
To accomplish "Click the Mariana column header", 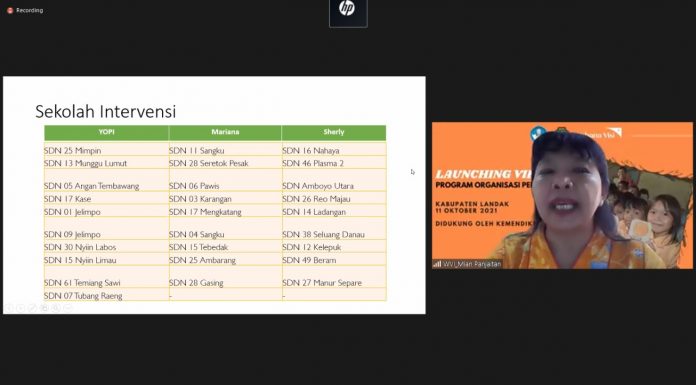I will click(x=225, y=132).
